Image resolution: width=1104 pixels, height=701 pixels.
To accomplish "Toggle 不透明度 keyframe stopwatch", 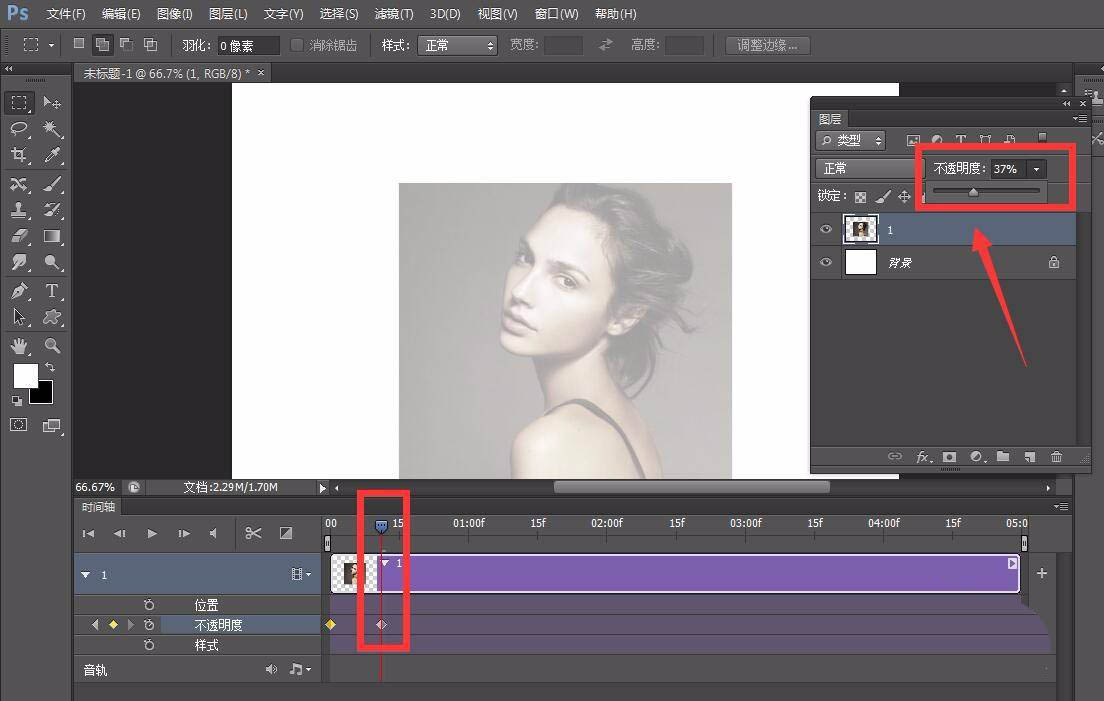I will 149,625.
